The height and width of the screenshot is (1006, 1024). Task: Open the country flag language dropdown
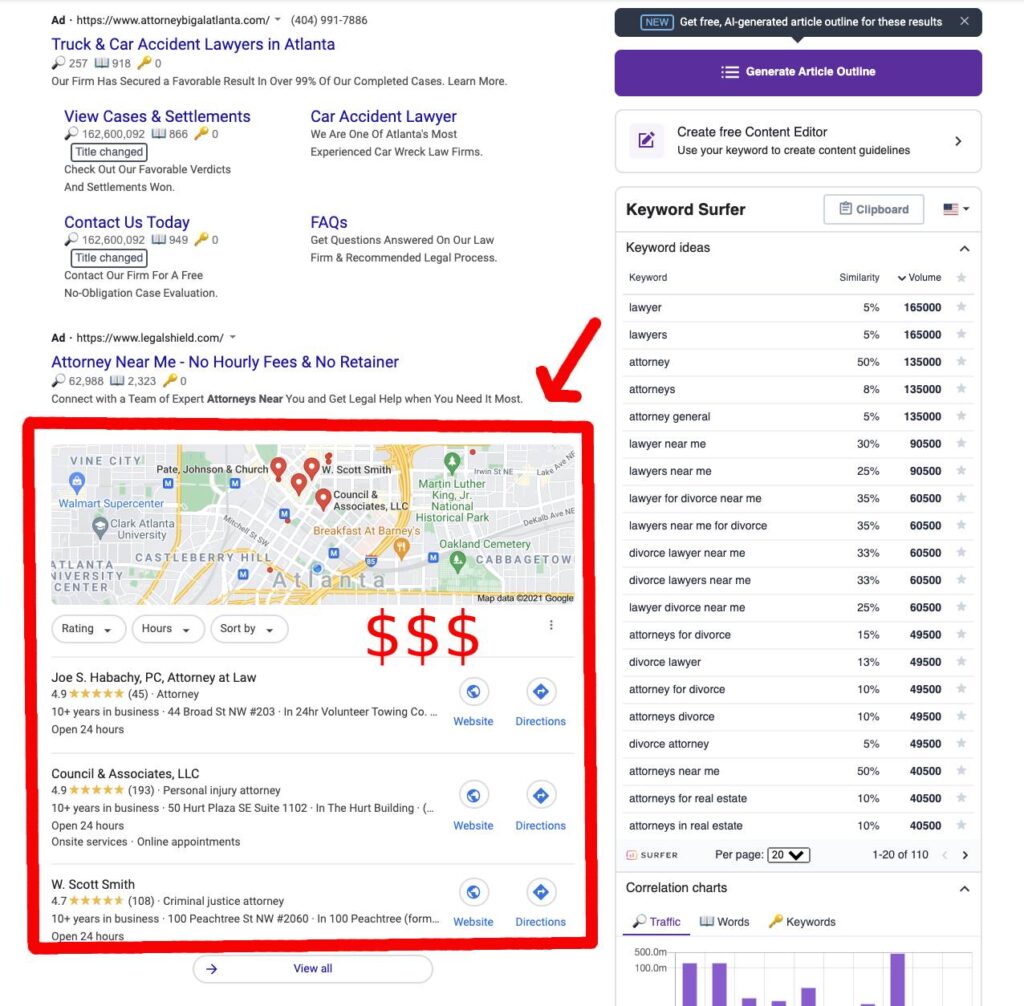(x=953, y=208)
